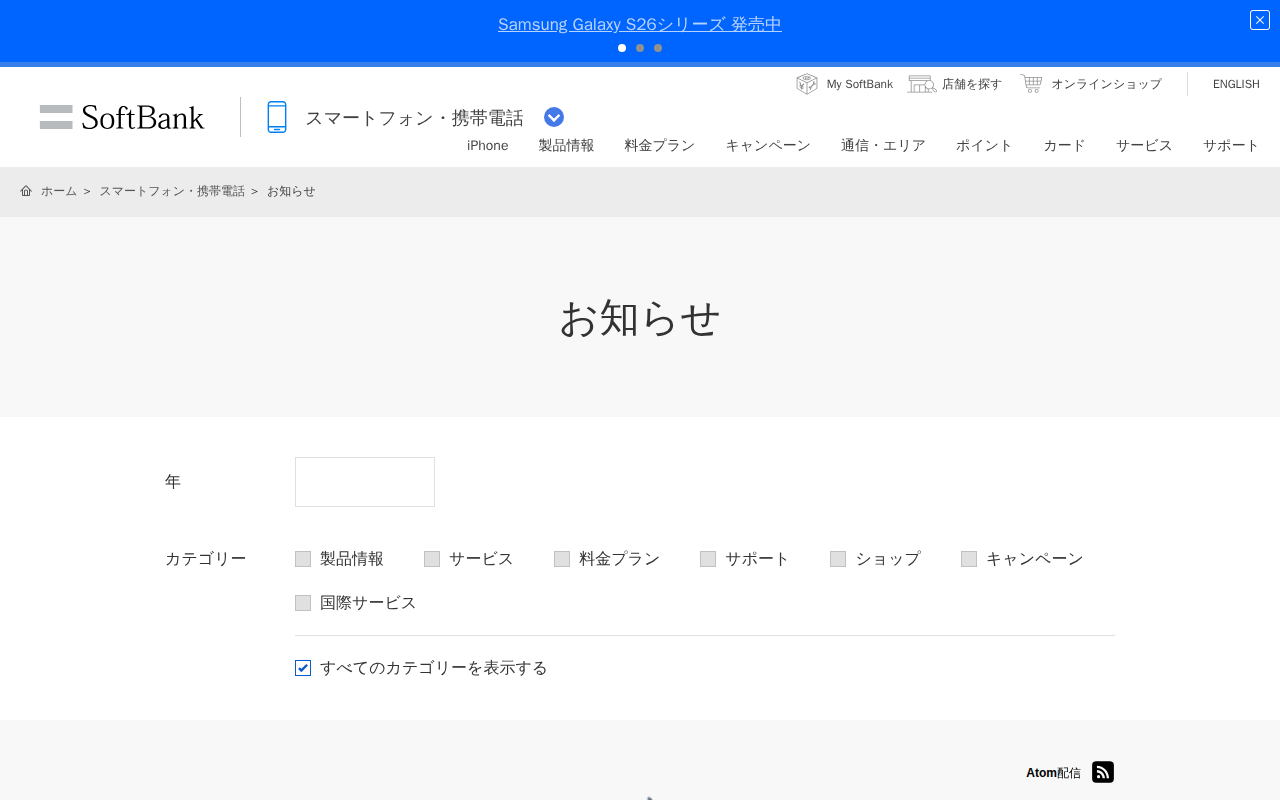Go to ホーム breadcrumb link
1280x800 pixels.
[59, 191]
